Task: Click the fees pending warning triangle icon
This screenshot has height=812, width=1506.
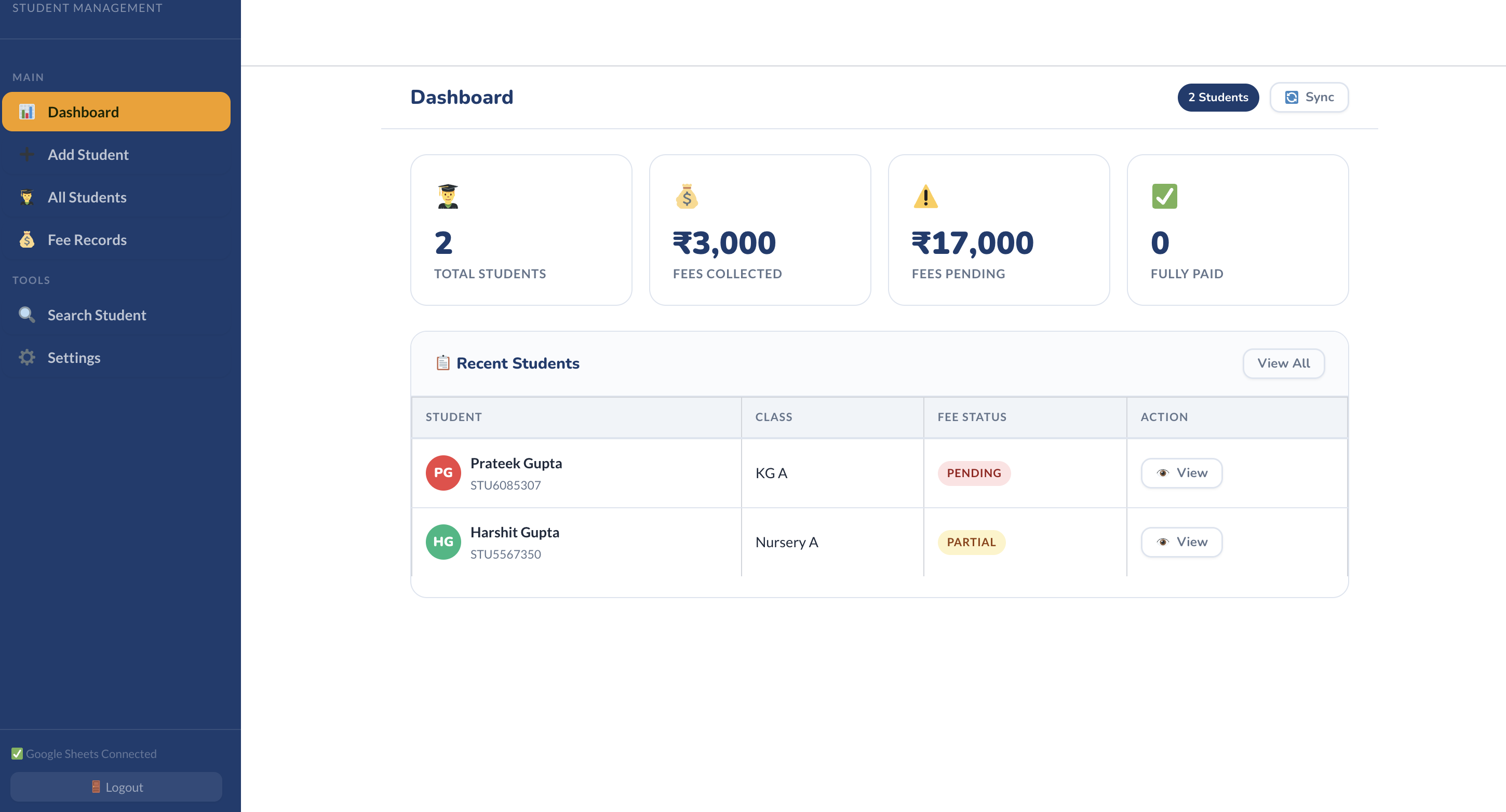Action: [925, 196]
